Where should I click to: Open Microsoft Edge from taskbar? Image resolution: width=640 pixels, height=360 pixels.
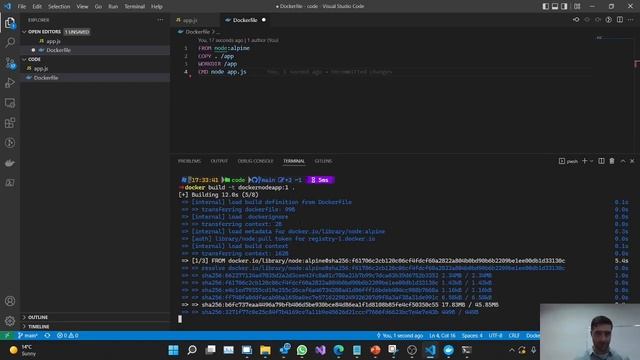click(x=339, y=350)
